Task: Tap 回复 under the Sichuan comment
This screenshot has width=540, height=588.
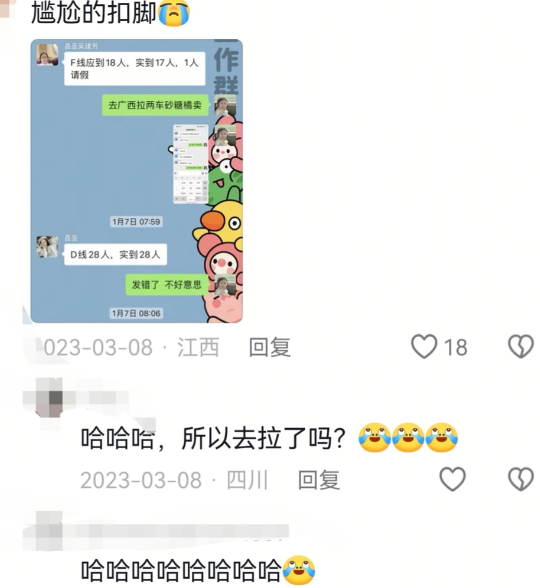Action: 319,480
